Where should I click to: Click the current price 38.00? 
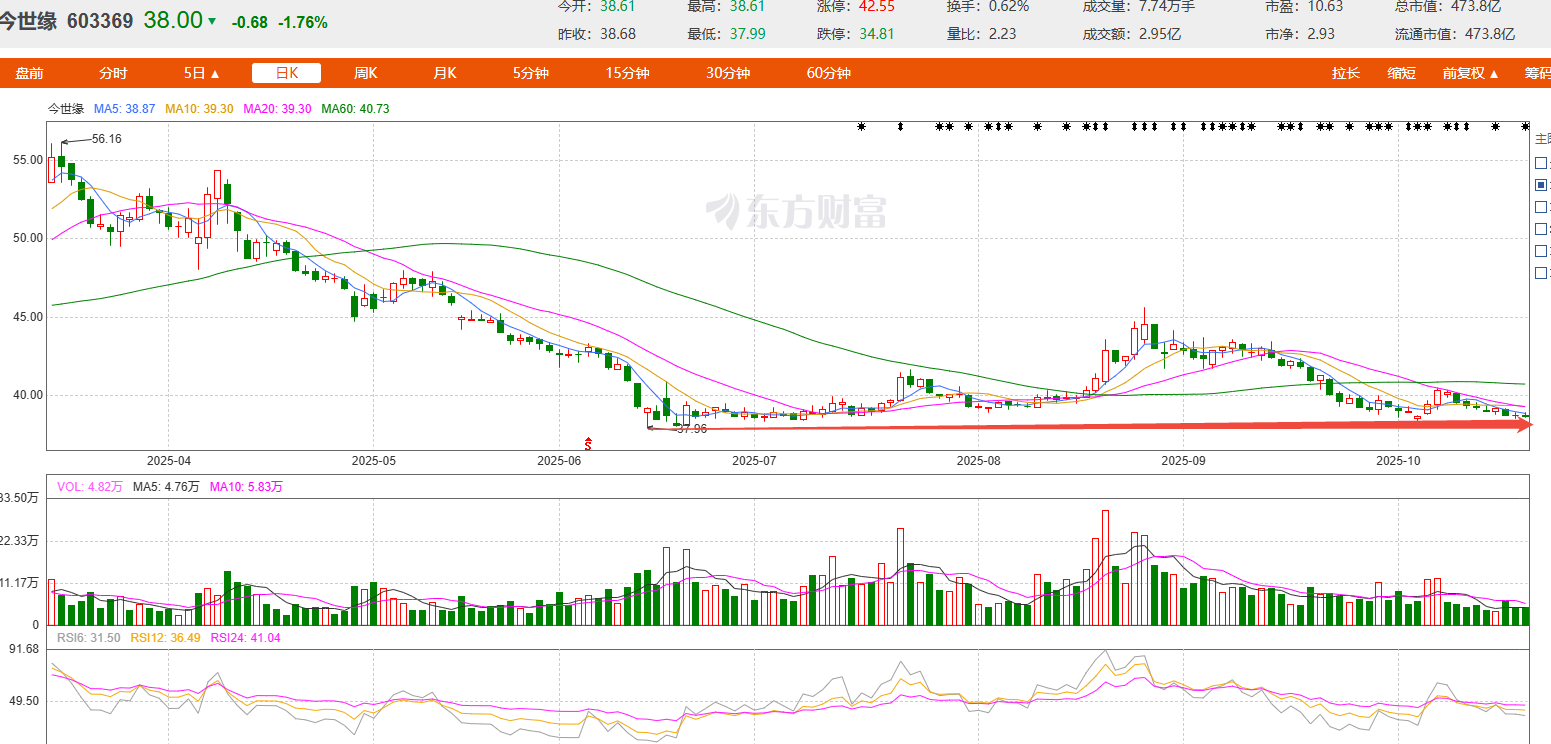click(173, 20)
